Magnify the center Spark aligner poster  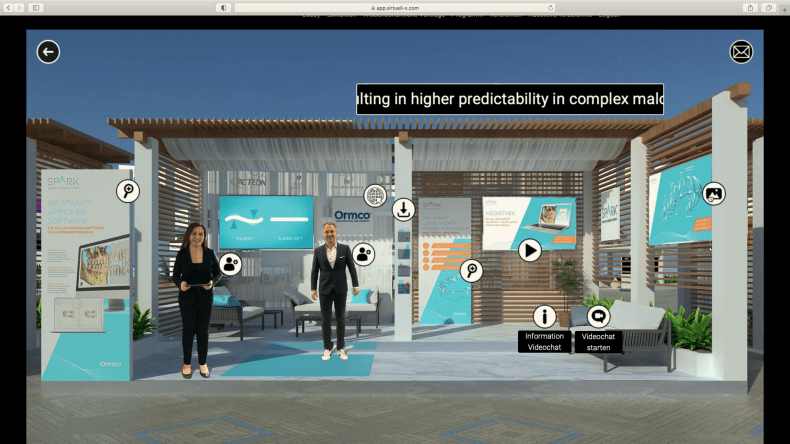[x=472, y=271]
